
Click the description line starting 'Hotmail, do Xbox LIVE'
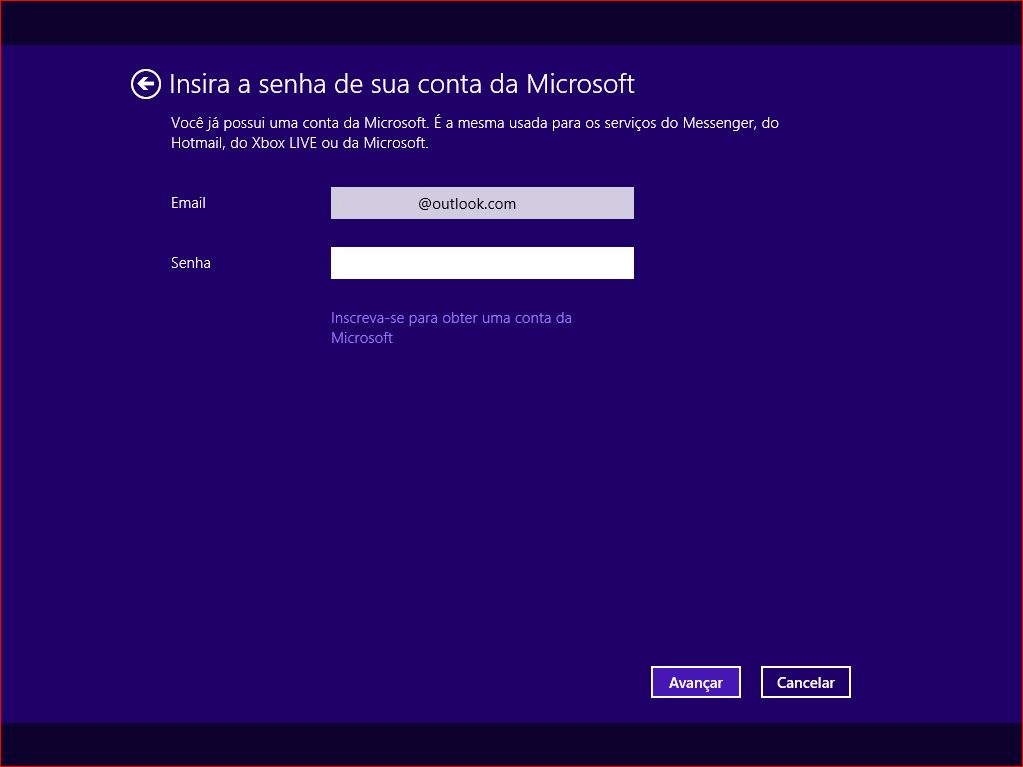(x=299, y=143)
